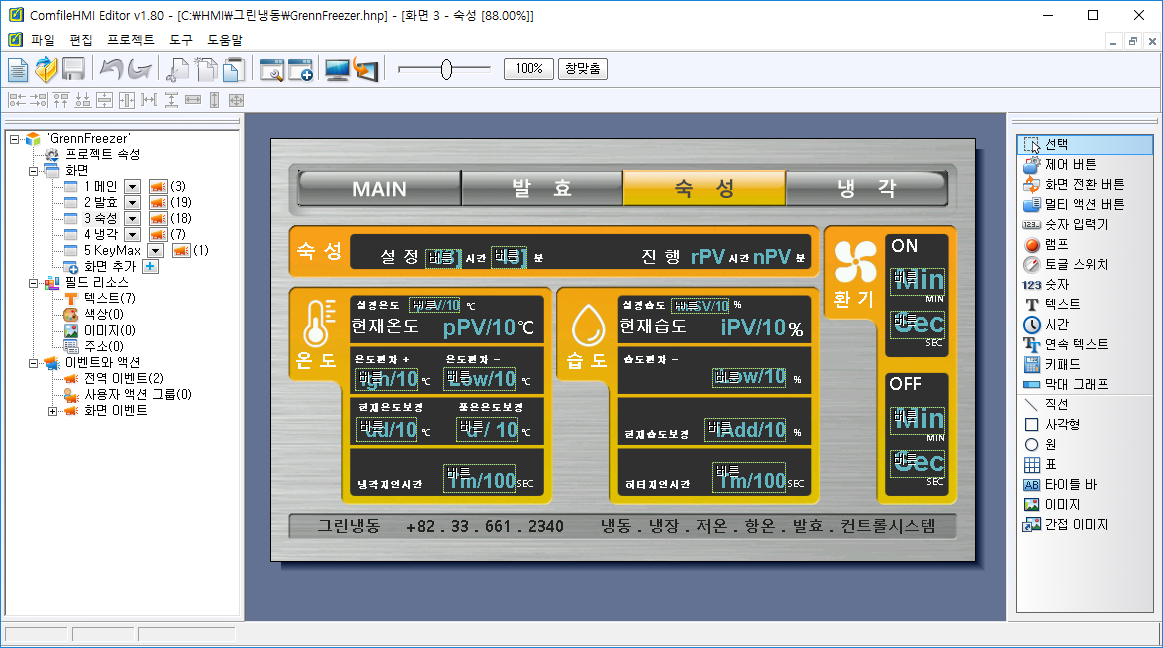Open the dropdown next to 5 KeyMax
1163x648 pixels.
tap(155, 250)
